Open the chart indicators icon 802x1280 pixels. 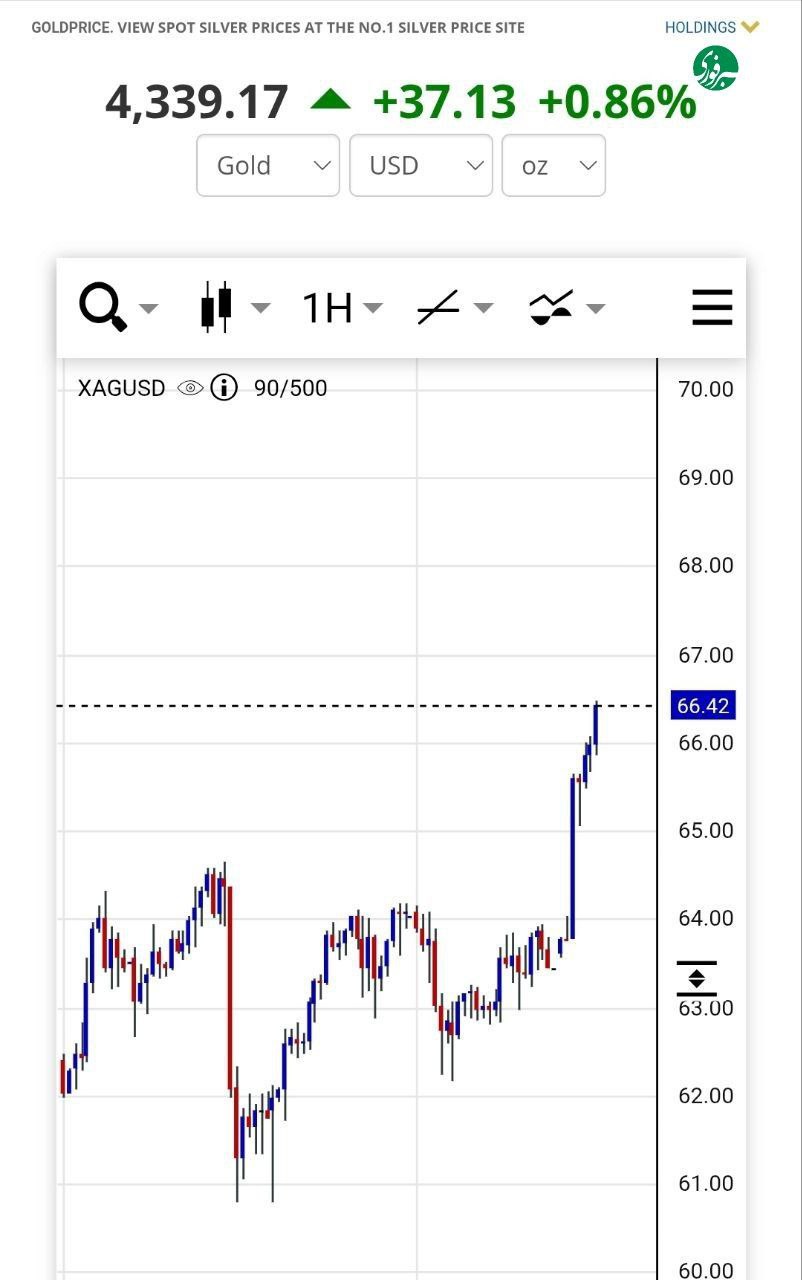tap(550, 308)
